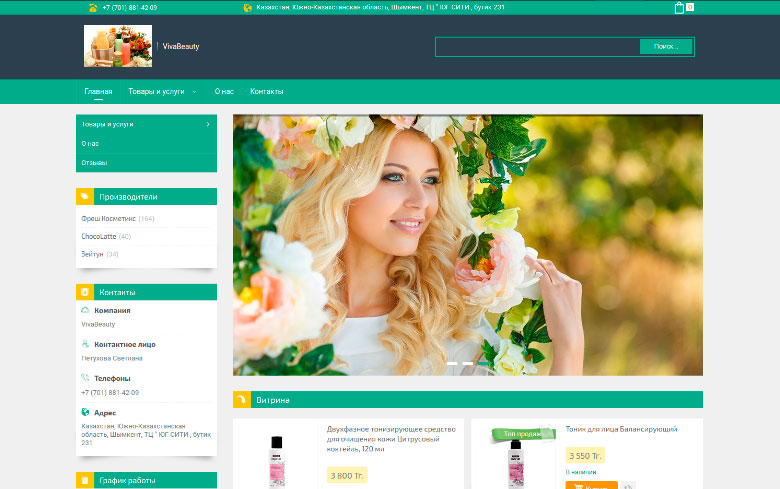Go to Контакты in the navigation bar
Viewport: 780px width, 489px height.
click(266, 91)
